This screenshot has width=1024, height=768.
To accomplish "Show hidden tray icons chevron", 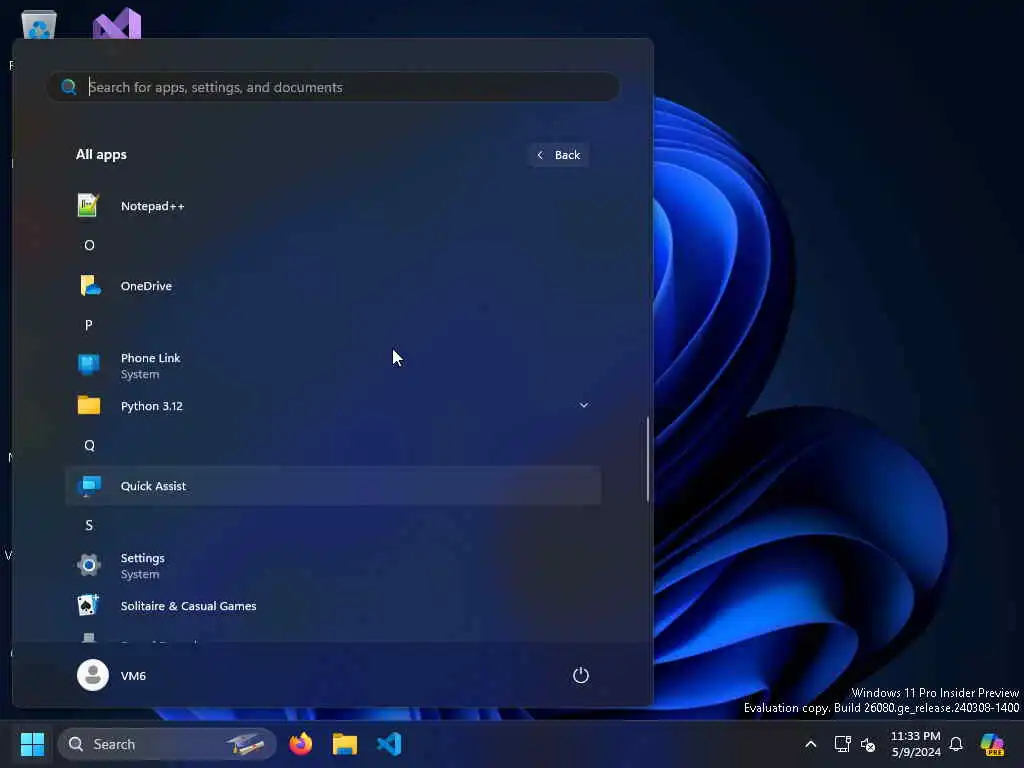I will pyautogui.click(x=810, y=744).
